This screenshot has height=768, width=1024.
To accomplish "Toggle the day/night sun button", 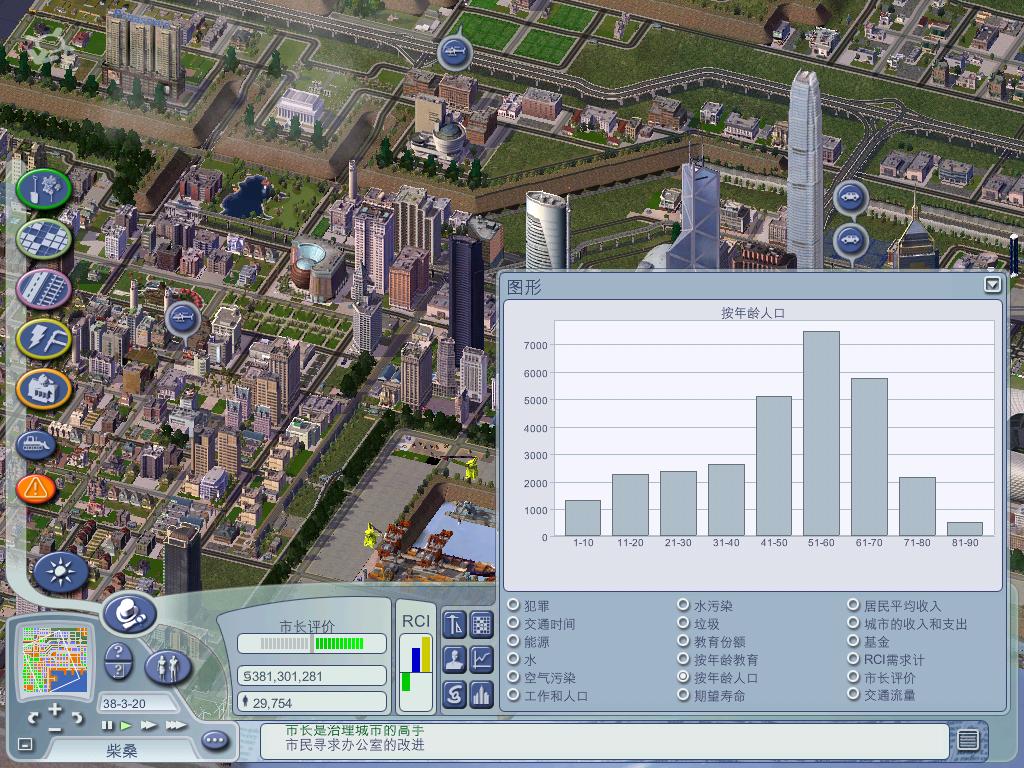I will coord(61,573).
